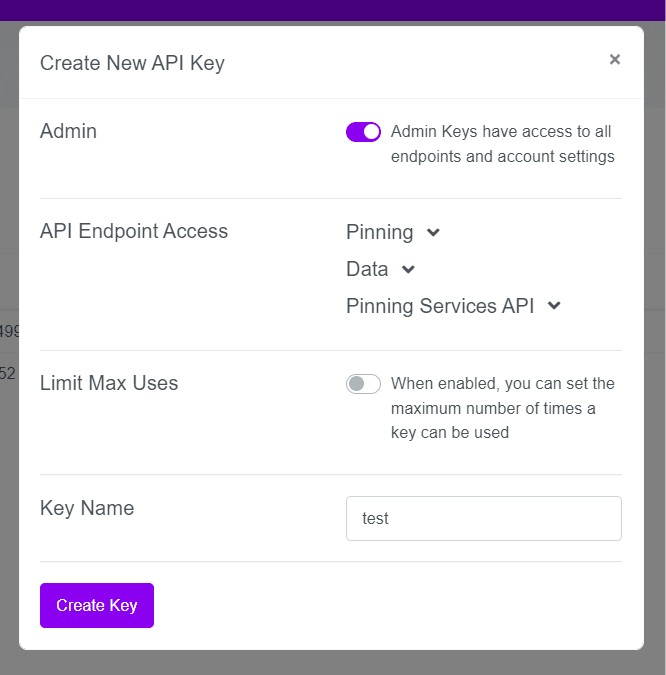Screen dimensions: 666x675
Task: Open the Pinning endpoint section label
Action: pyautogui.click(x=380, y=232)
